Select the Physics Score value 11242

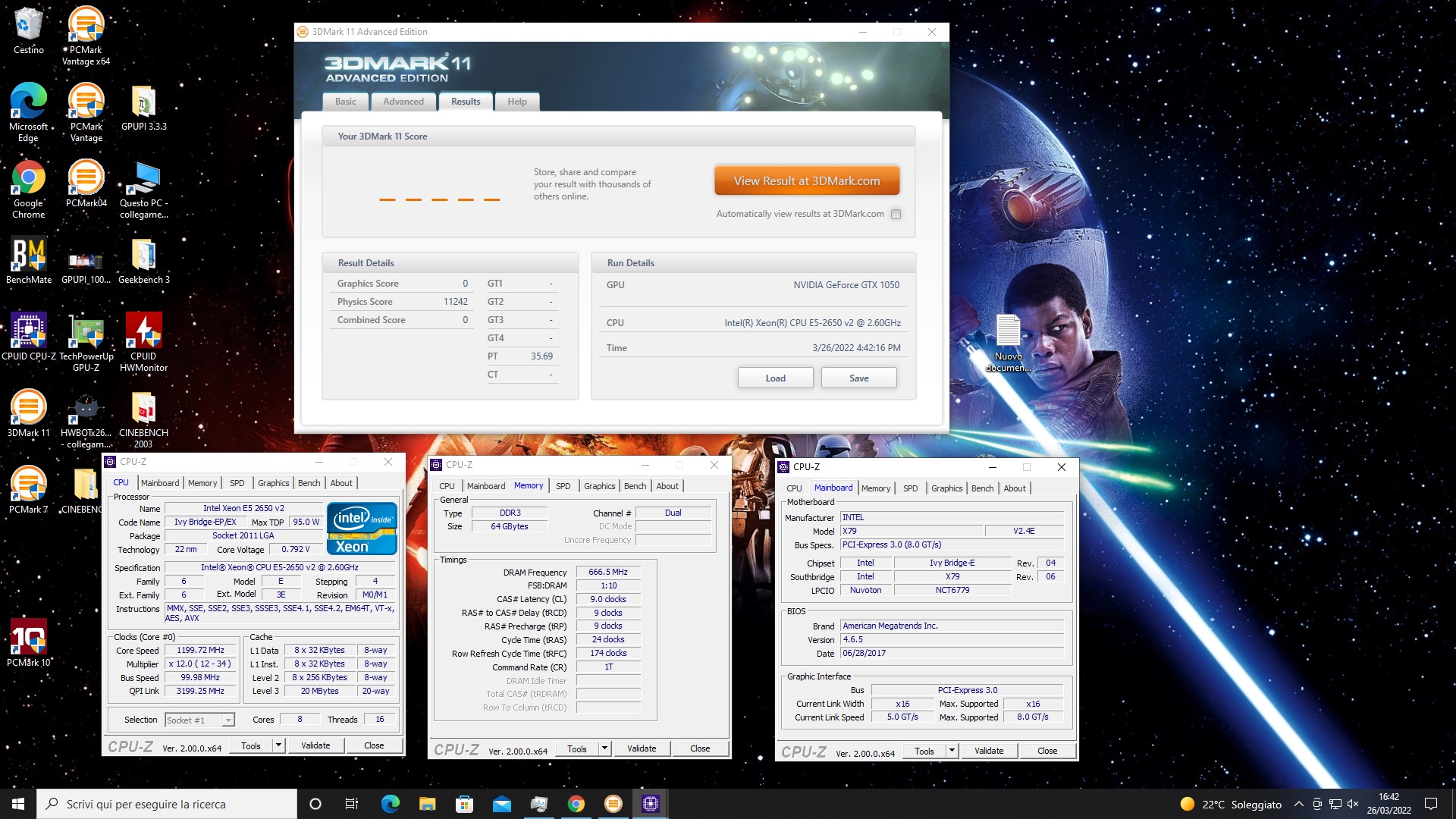point(456,301)
